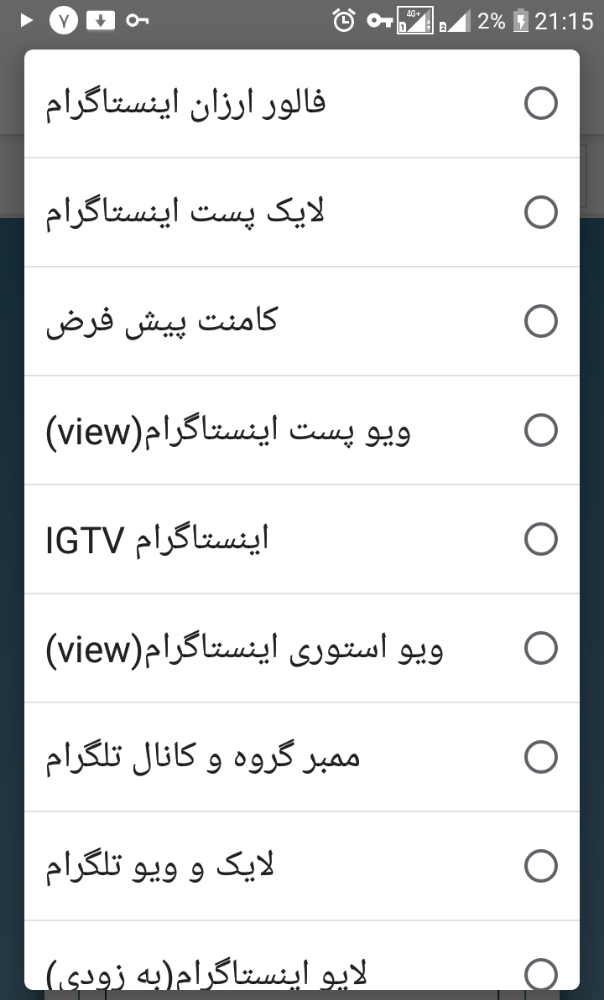
Task: Tap the ویو پست اینستاگرام(view) option text
Action: pyautogui.click(x=228, y=430)
